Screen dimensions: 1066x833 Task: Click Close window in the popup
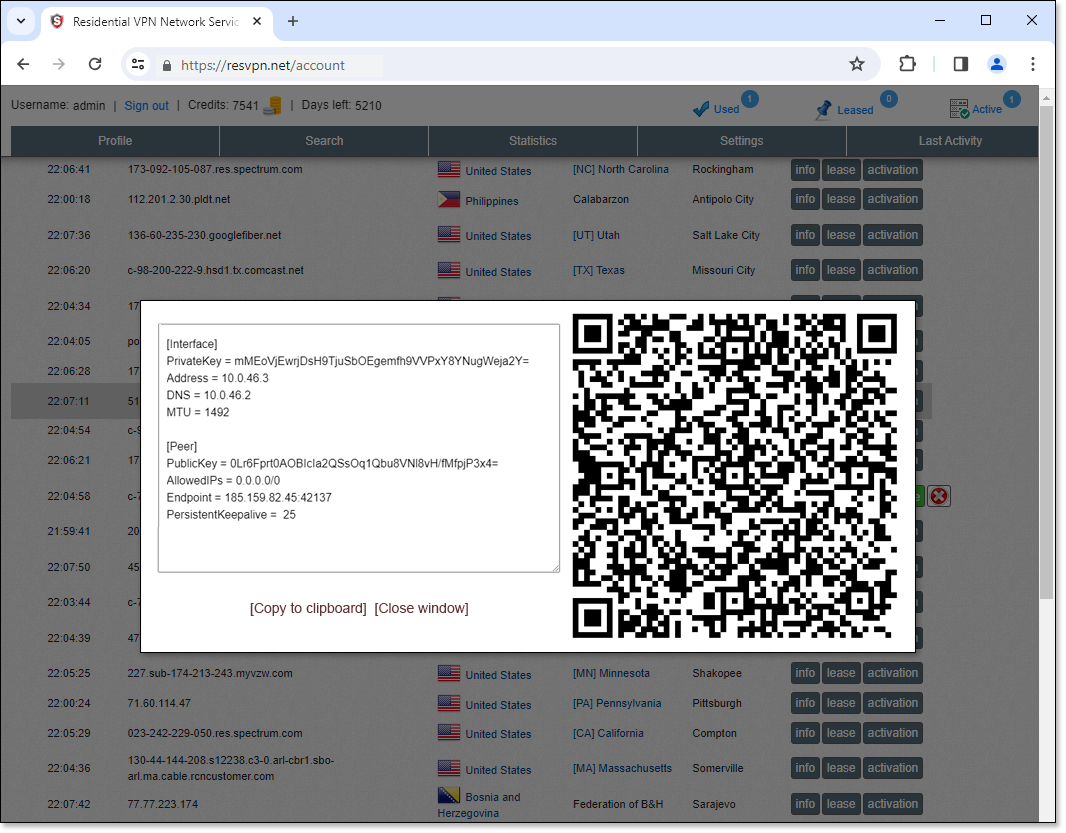point(422,608)
